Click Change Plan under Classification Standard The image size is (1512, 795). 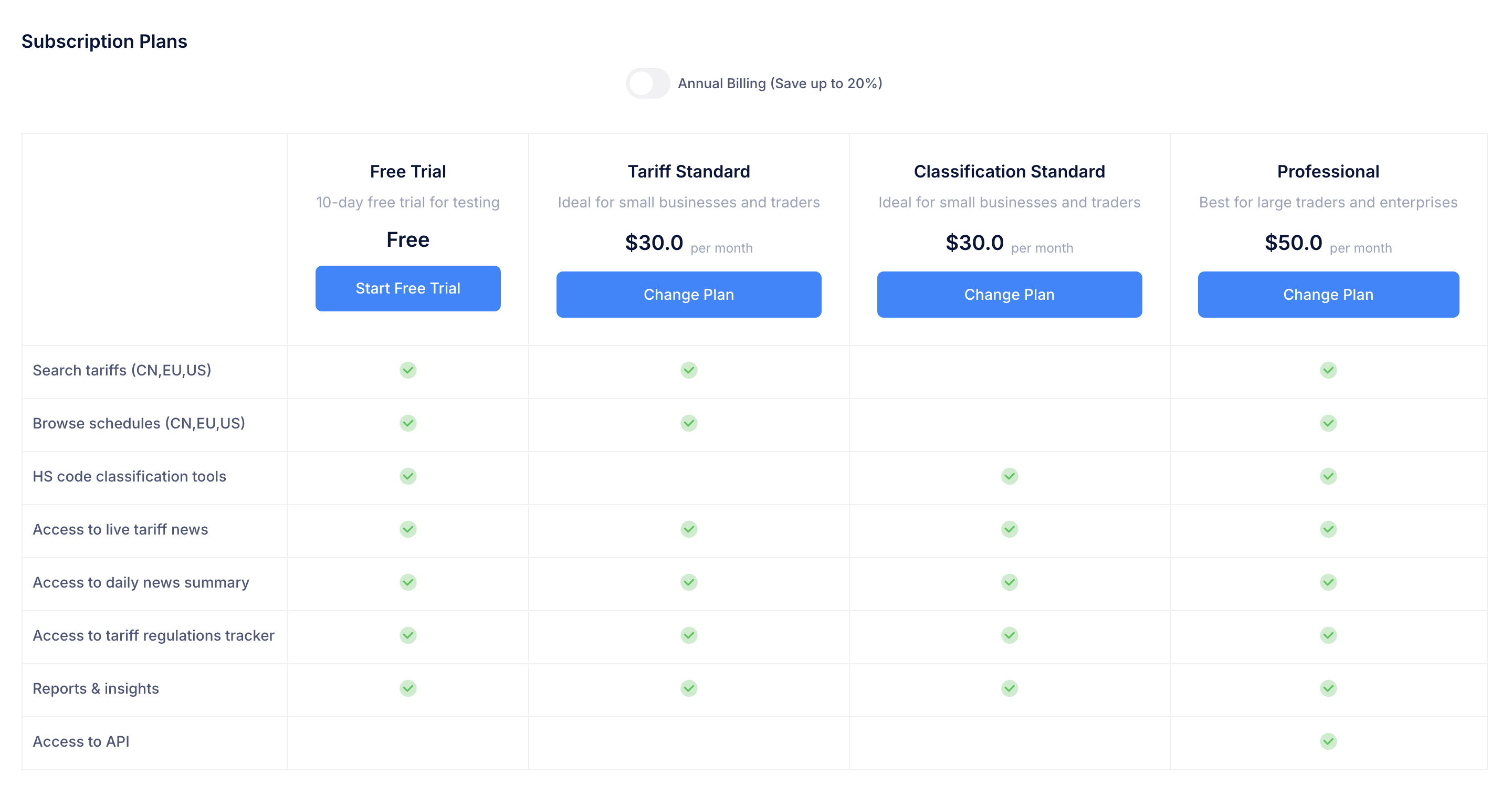[x=1009, y=294]
